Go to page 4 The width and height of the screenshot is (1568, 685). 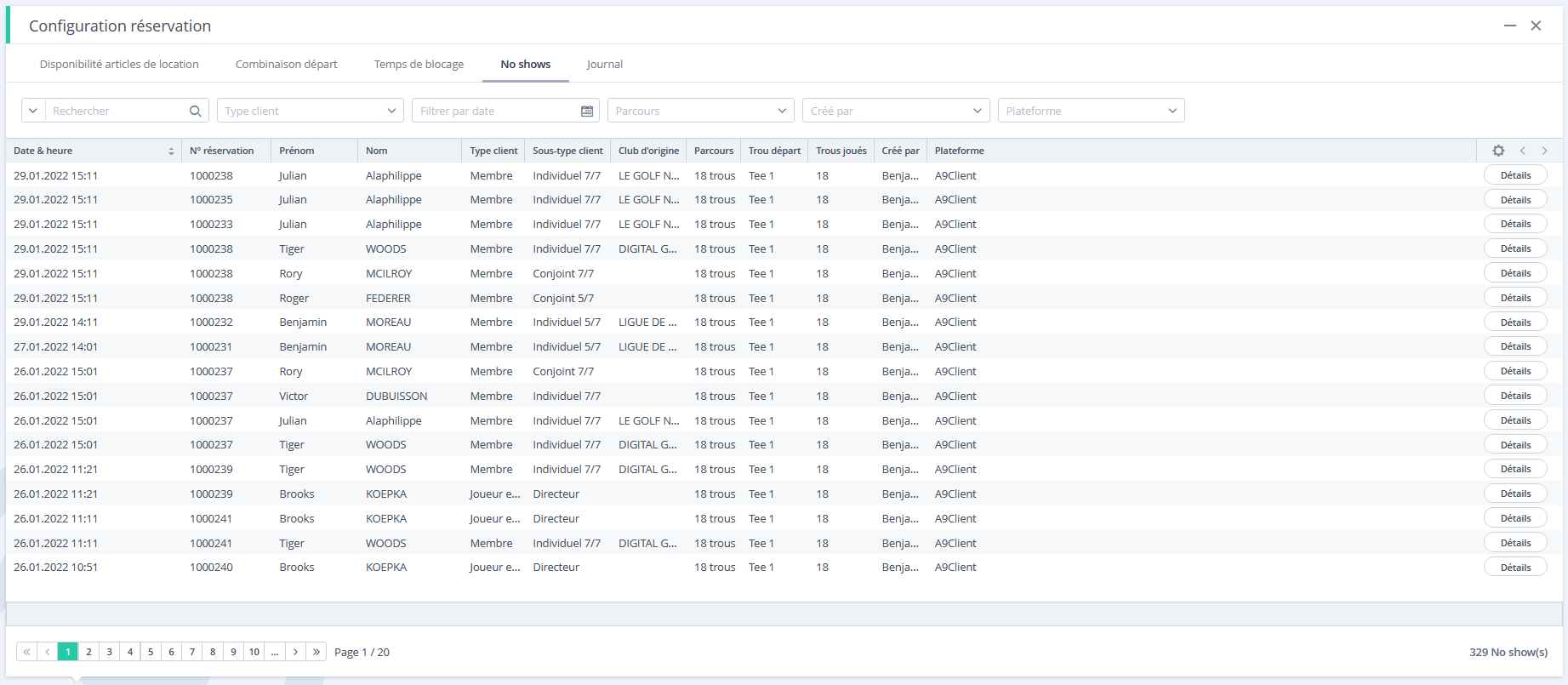(130, 652)
